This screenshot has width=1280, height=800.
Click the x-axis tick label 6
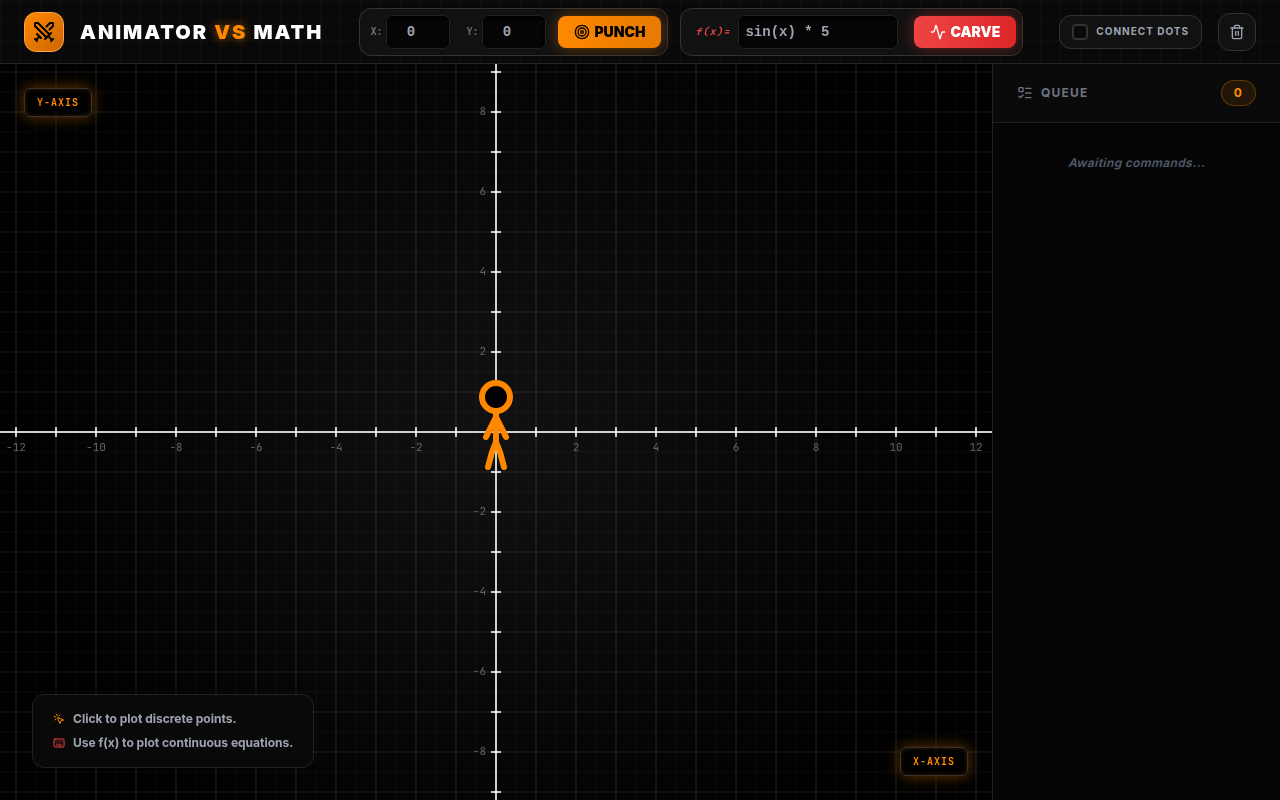736,447
